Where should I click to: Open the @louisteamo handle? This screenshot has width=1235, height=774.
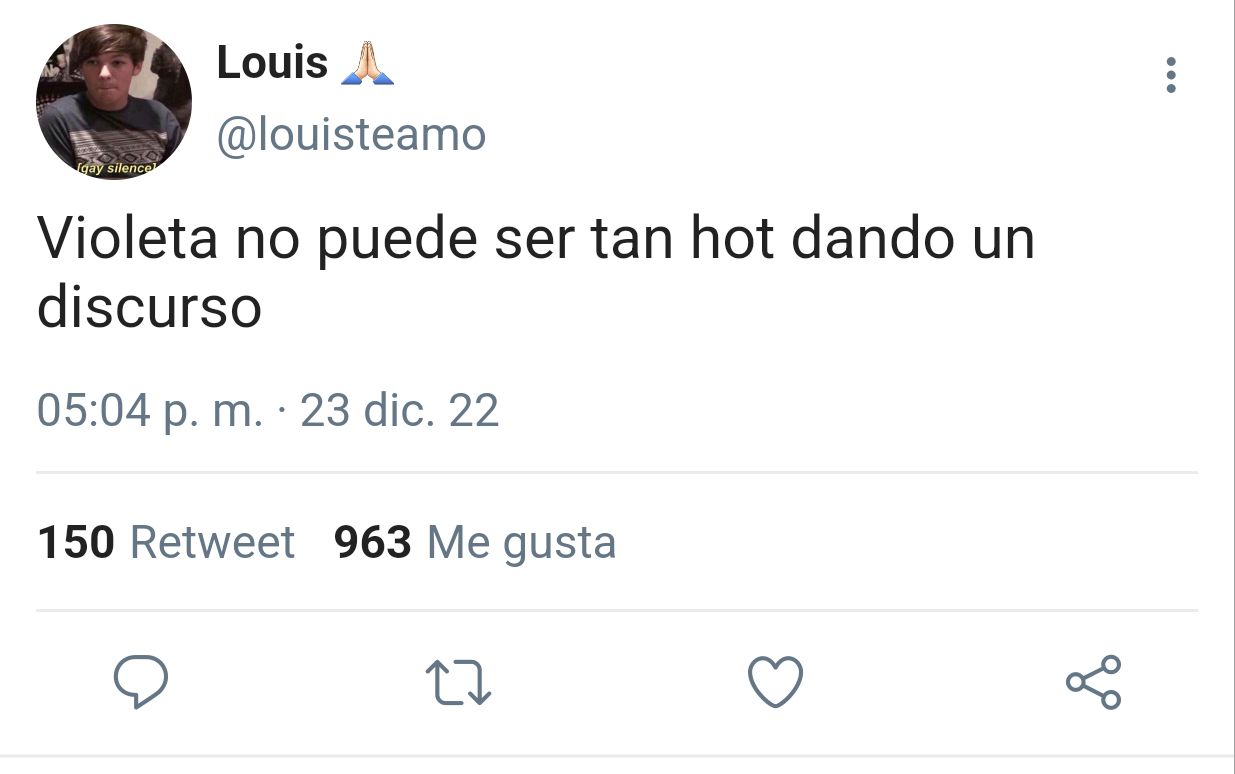click(x=351, y=134)
